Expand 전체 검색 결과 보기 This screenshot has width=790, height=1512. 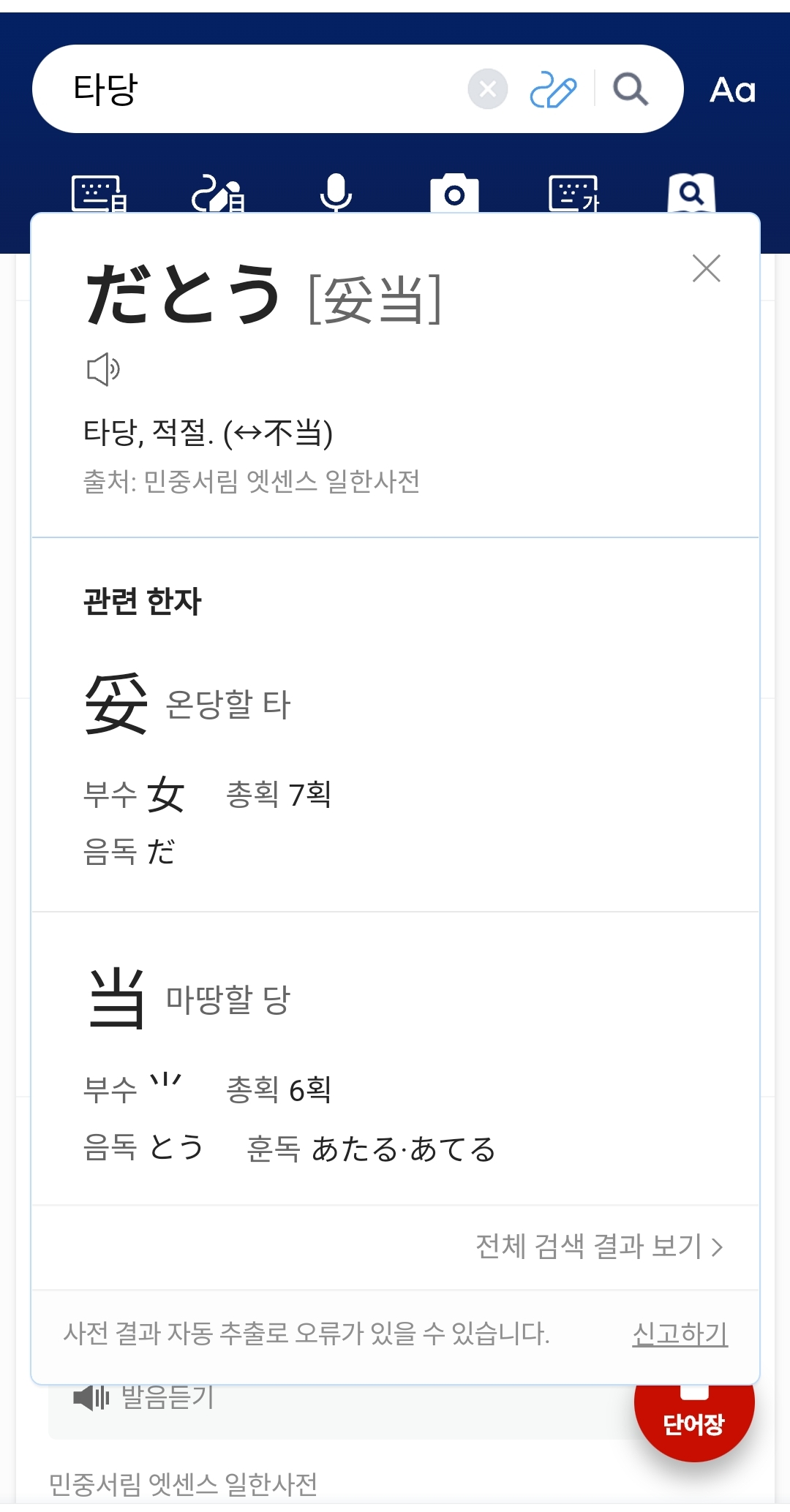(599, 1247)
